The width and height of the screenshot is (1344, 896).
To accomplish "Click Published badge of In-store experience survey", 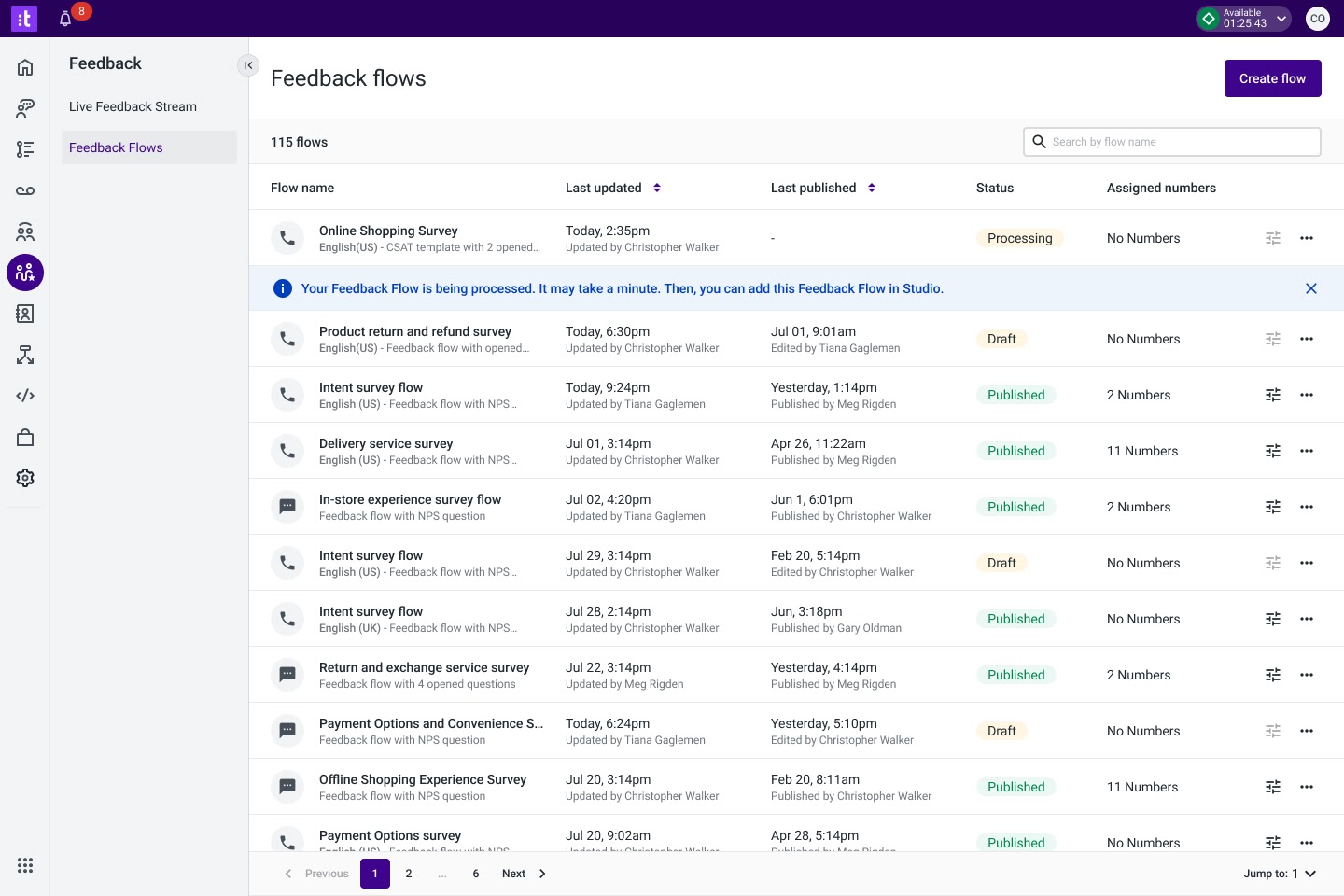I will (x=1016, y=507).
